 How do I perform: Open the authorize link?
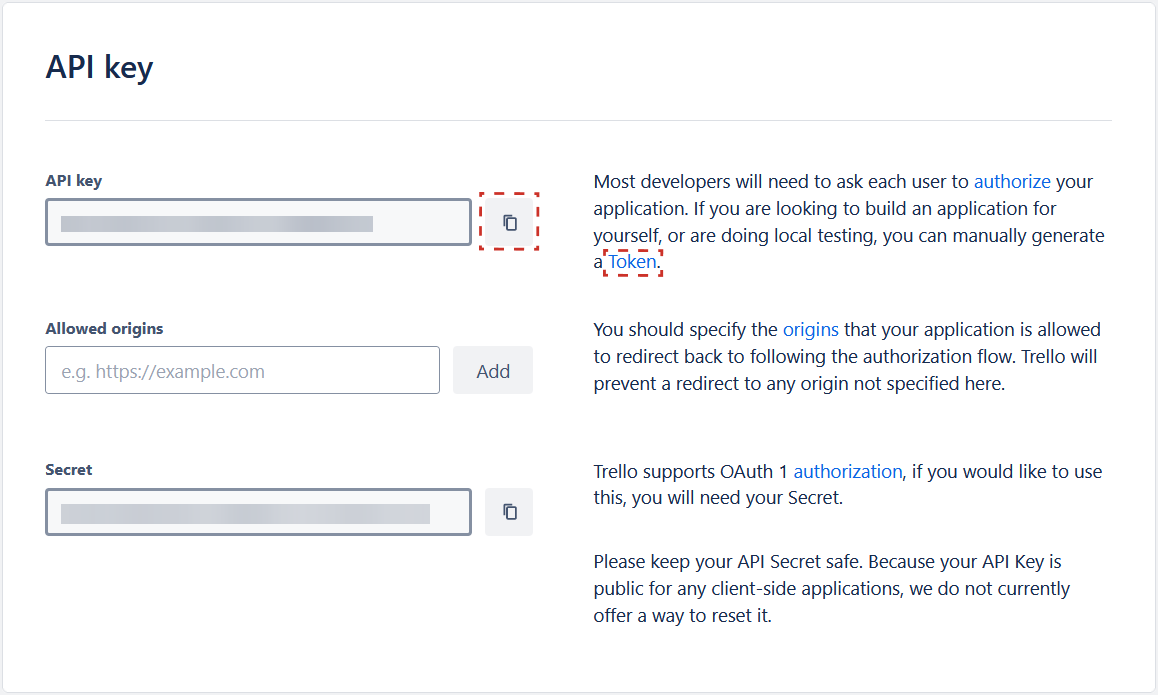[1012, 182]
